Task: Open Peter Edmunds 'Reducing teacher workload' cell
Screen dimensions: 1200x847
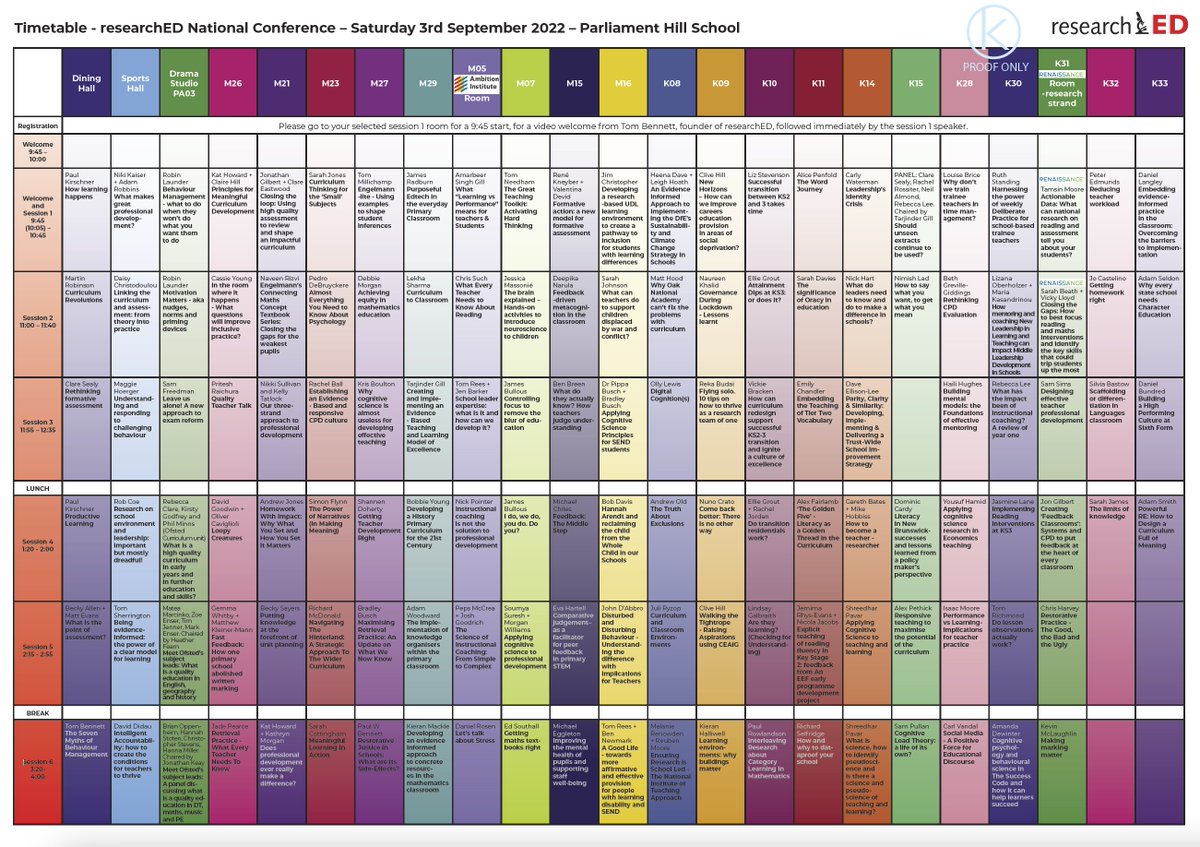Action: (x=1110, y=219)
